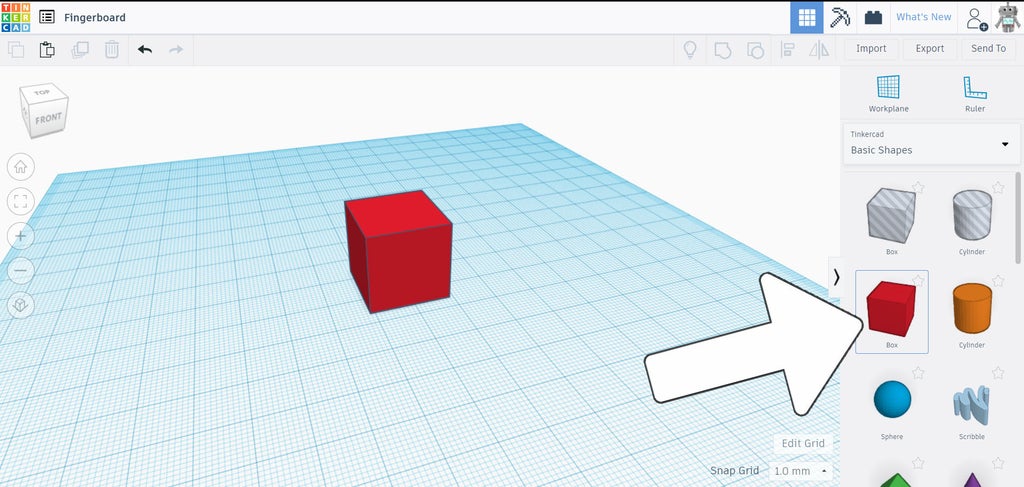Select the Workplane tool
1024x487 pixels.
coord(888,94)
